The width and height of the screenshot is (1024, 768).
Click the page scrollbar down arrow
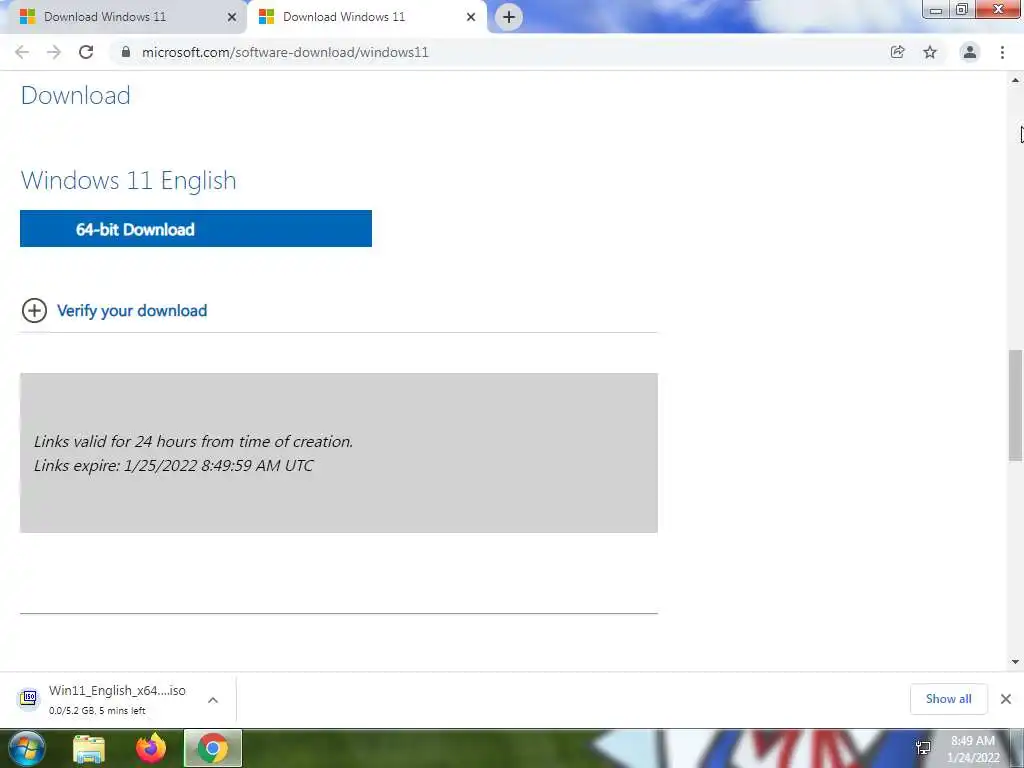tap(1015, 662)
